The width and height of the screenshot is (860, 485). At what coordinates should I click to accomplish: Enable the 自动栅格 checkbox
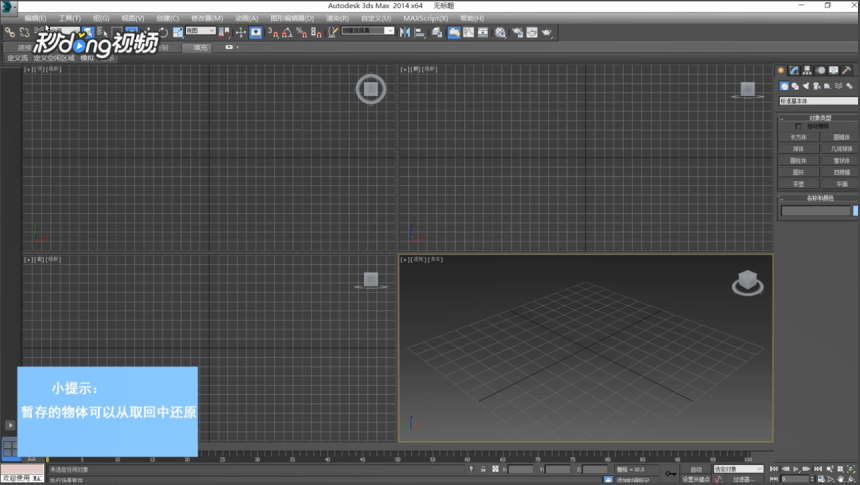pyautogui.click(x=798, y=126)
